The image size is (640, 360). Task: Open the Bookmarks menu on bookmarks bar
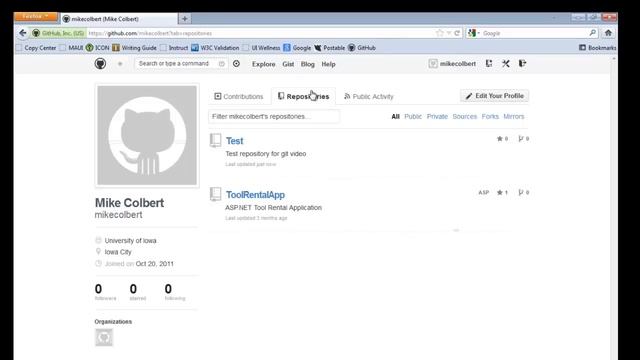coord(598,48)
